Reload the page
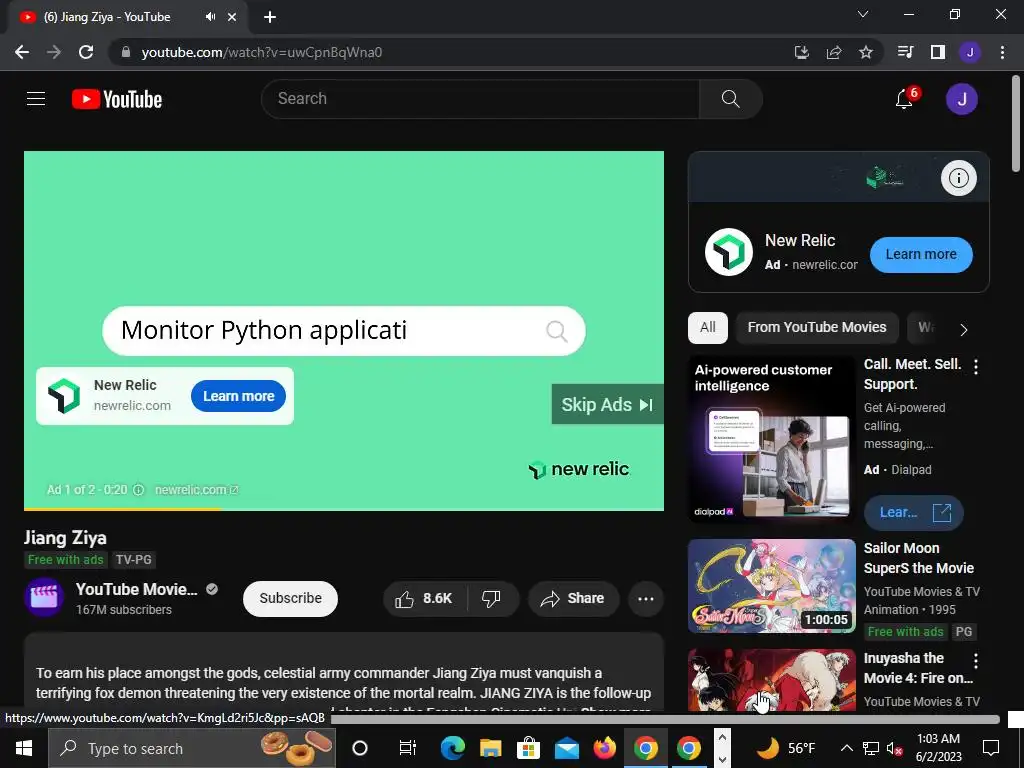 (86, 52)
